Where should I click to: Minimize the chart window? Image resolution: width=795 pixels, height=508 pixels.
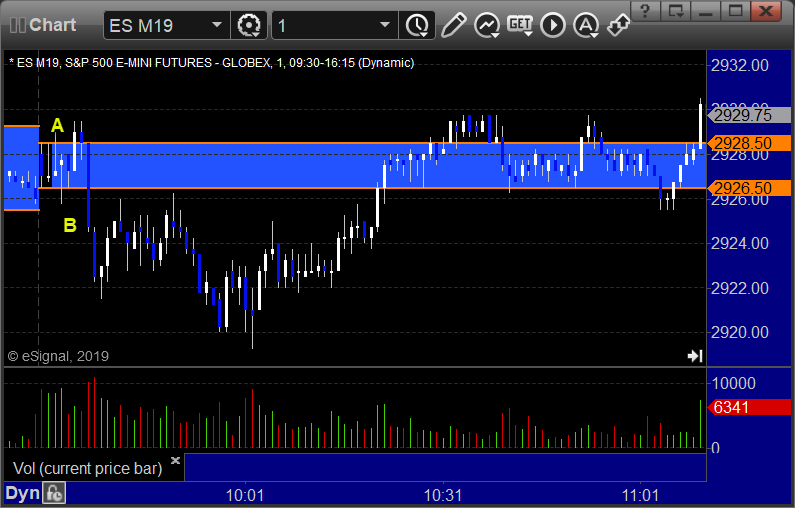(706, 11)
